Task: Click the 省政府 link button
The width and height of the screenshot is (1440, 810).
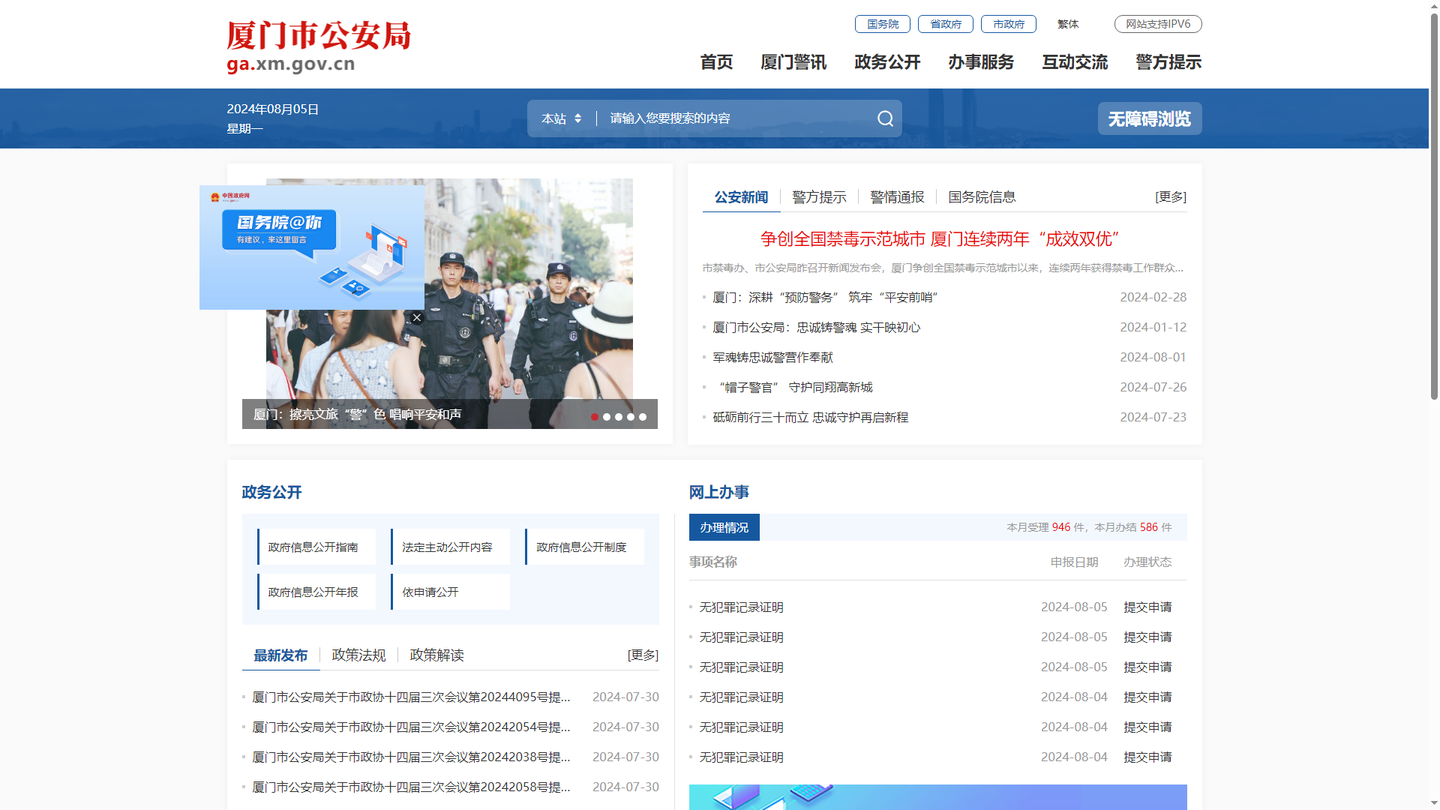Action: click(x=945, y=24)
